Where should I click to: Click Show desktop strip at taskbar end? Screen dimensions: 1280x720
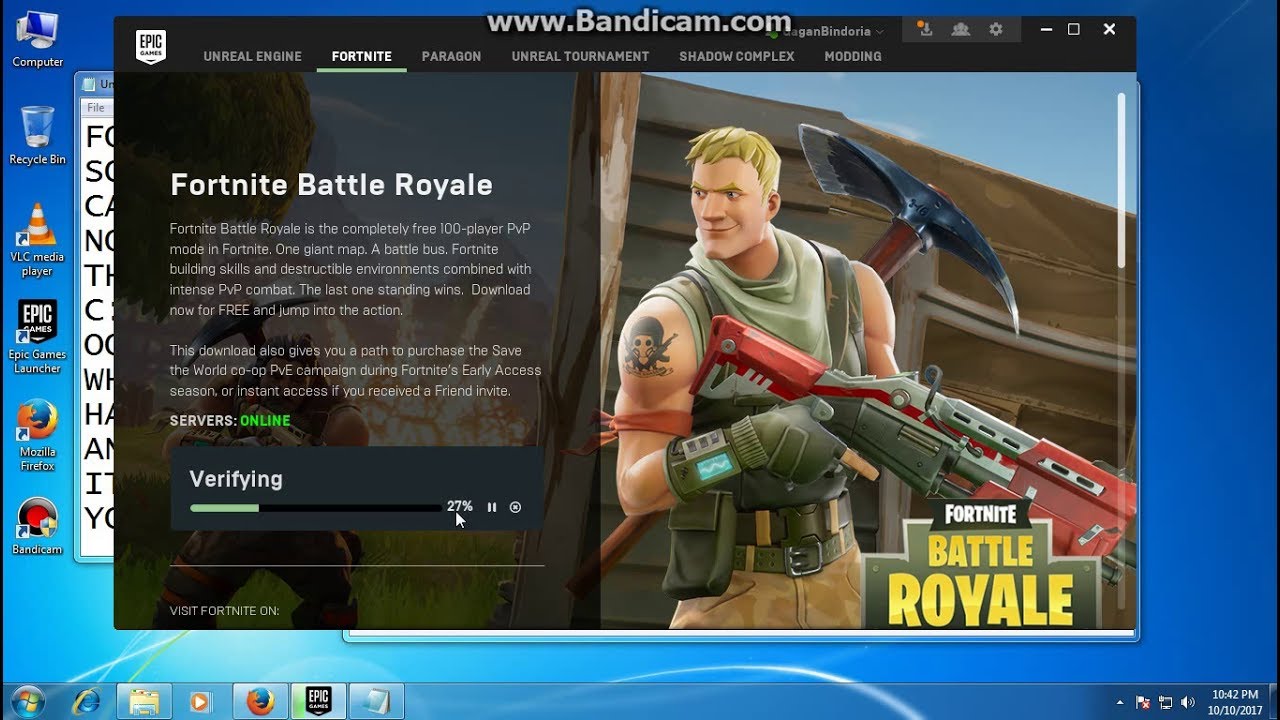1273,702
